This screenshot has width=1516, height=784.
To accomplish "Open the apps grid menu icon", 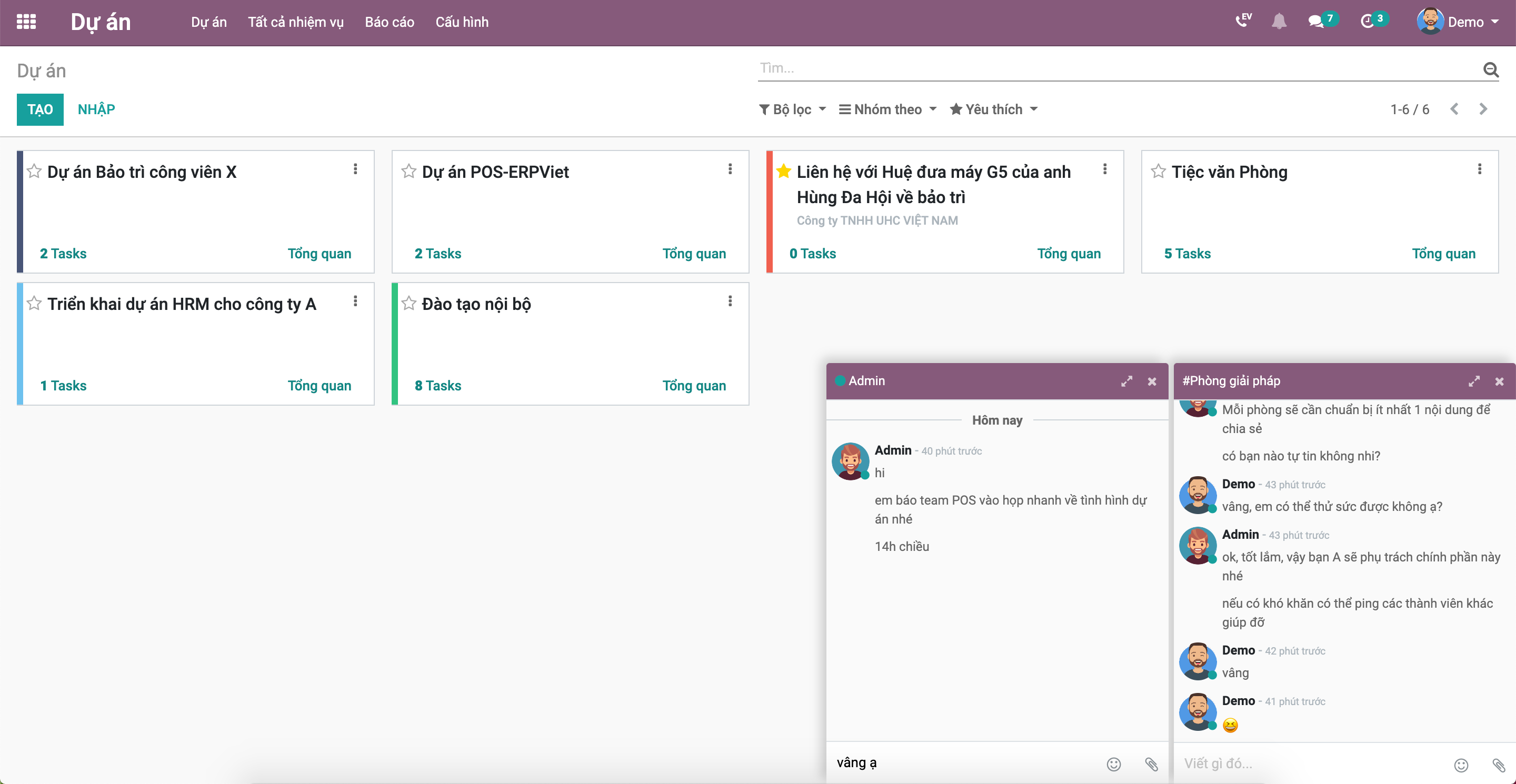I will (26, 22).
